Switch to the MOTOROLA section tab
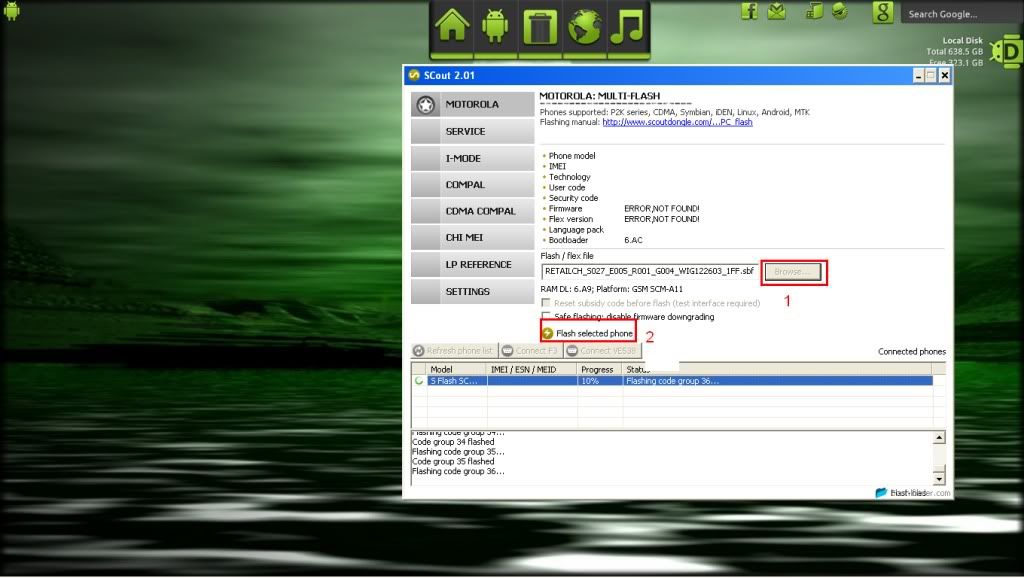 [473, 104]
